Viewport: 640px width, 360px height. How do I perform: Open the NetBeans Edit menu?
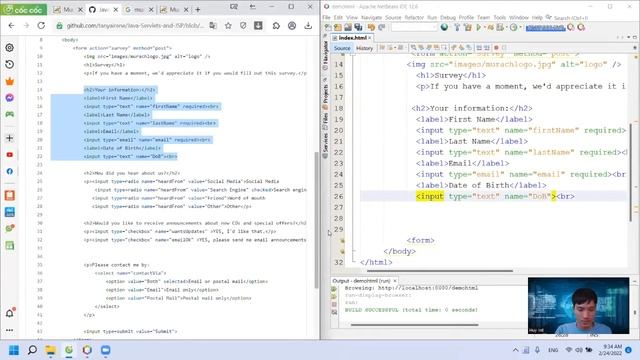tap(338, 18)
